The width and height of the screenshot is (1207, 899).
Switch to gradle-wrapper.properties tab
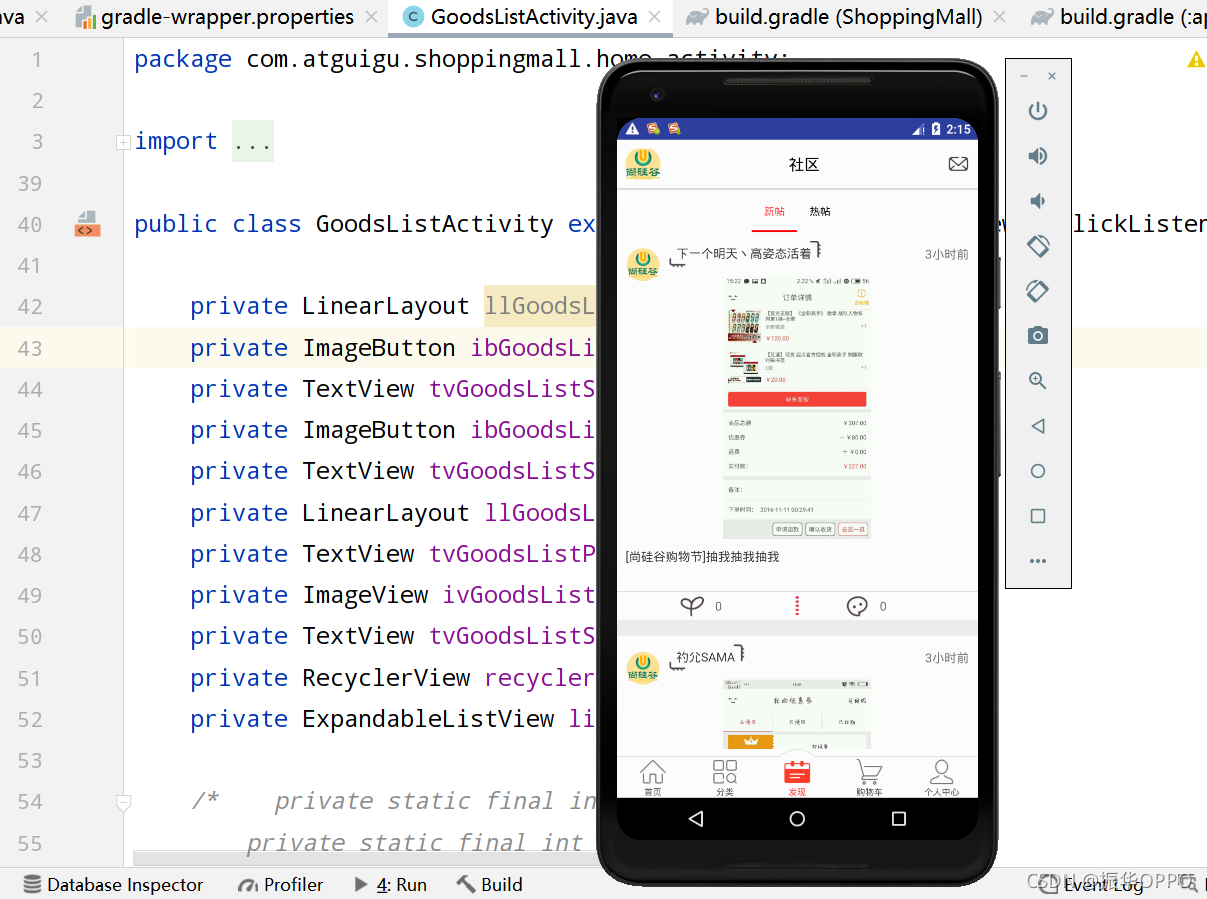coord(227,17)
